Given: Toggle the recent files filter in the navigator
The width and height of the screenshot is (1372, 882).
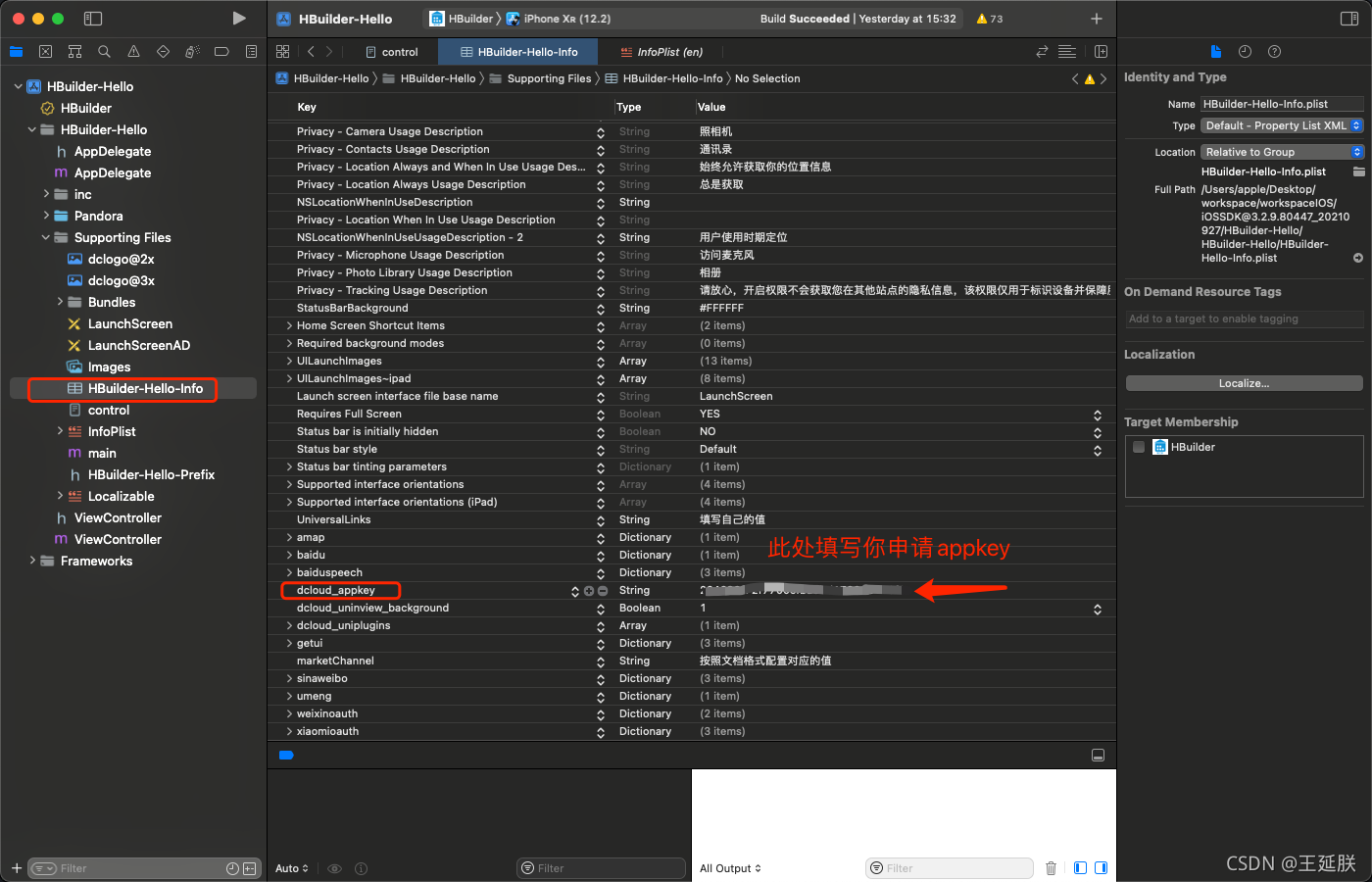Looking at the screenshot, I should 232,868.
